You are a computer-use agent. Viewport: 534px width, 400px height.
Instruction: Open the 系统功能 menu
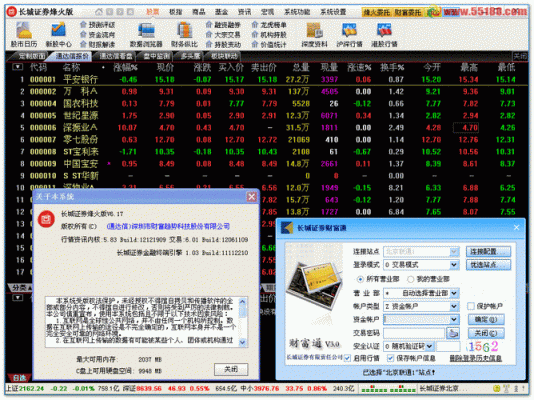(297, 12)
